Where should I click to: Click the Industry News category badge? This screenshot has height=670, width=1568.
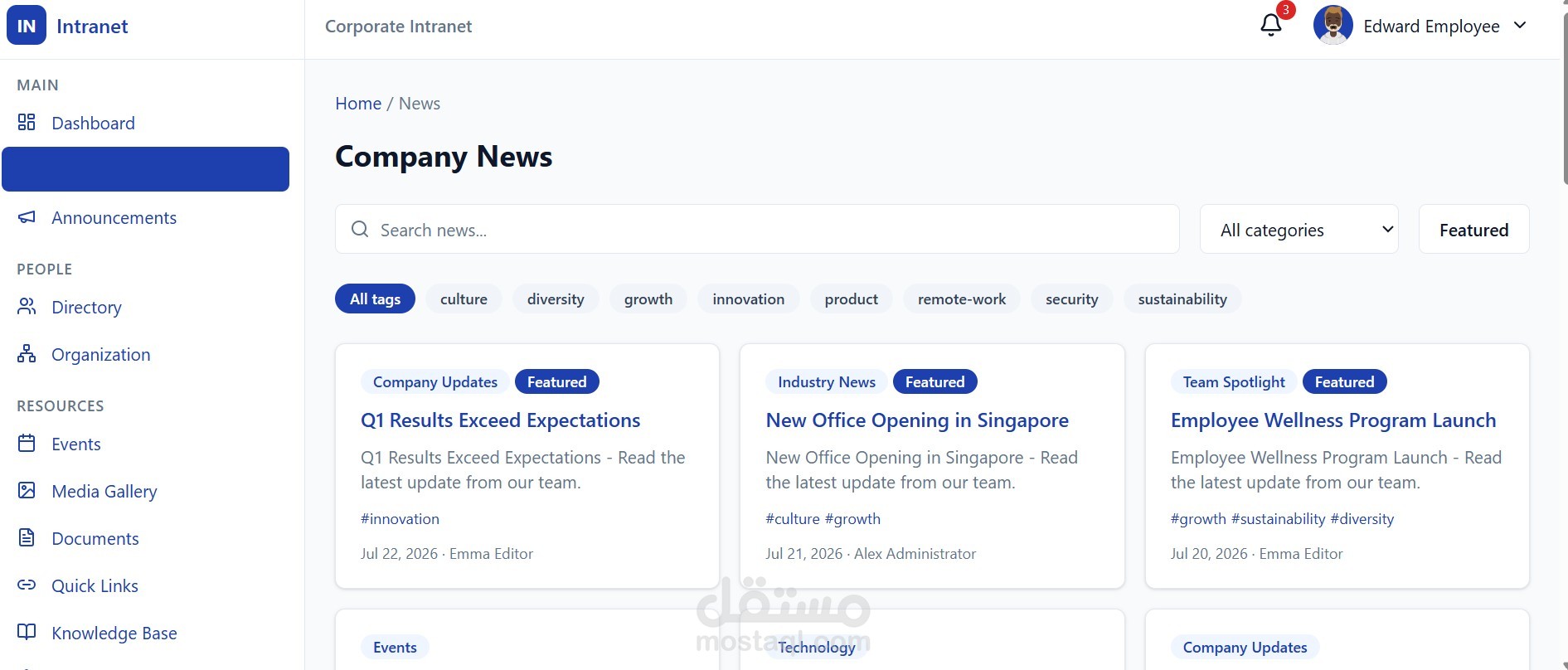827,382
